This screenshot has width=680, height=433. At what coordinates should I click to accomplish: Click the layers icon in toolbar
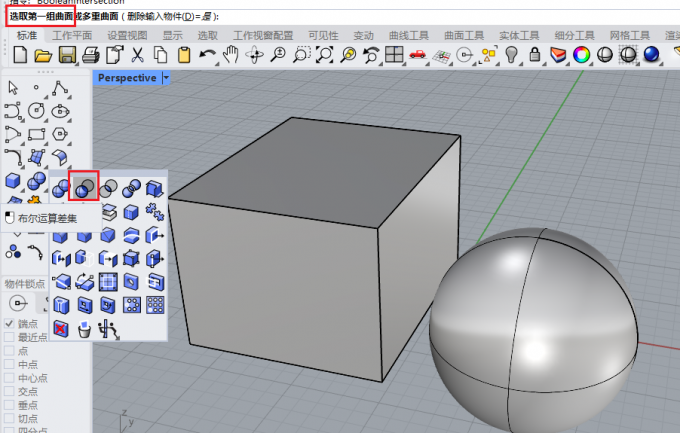click(x=558, y=55)
